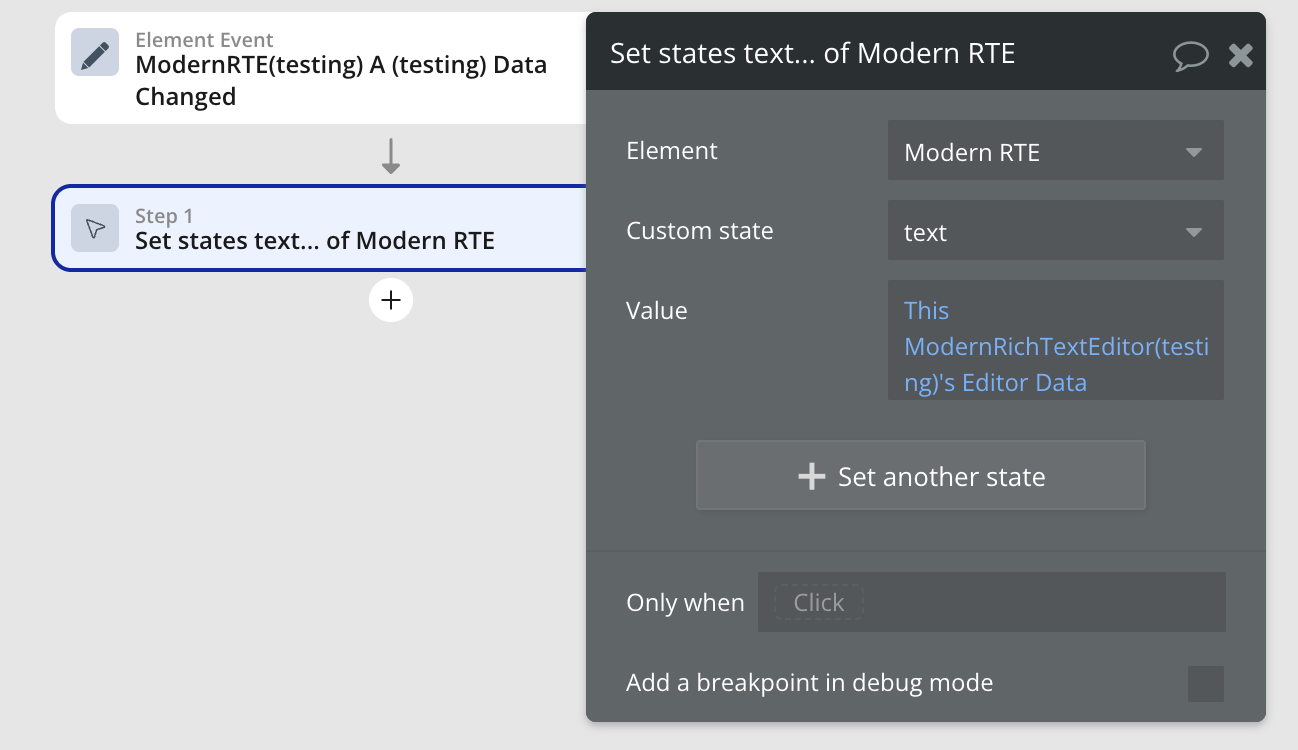Click the Only when condition placeholder
Screen dimensions: 1298x750
tap(818, 603)
